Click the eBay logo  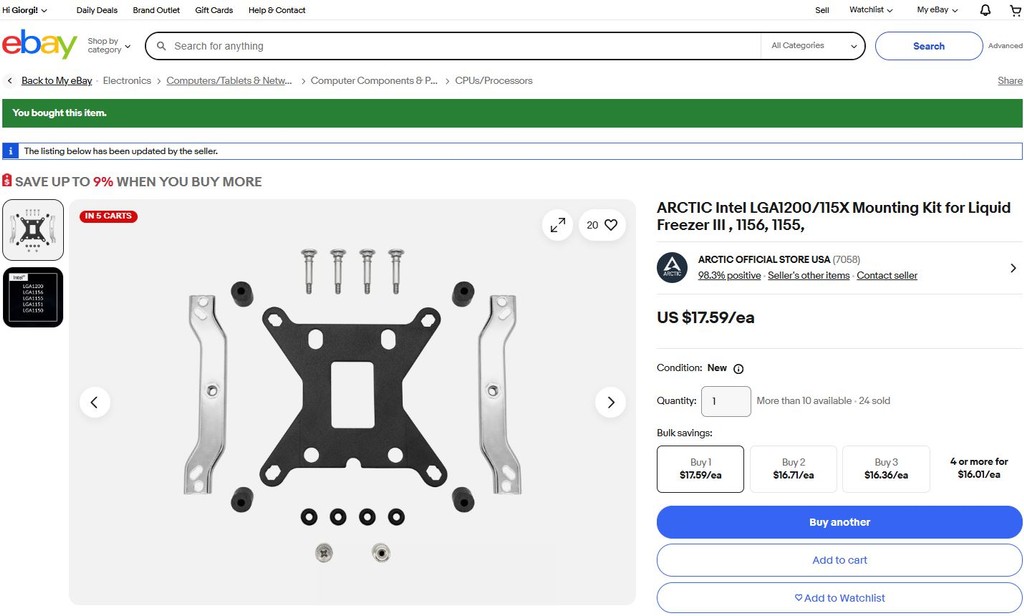point(39,44)
